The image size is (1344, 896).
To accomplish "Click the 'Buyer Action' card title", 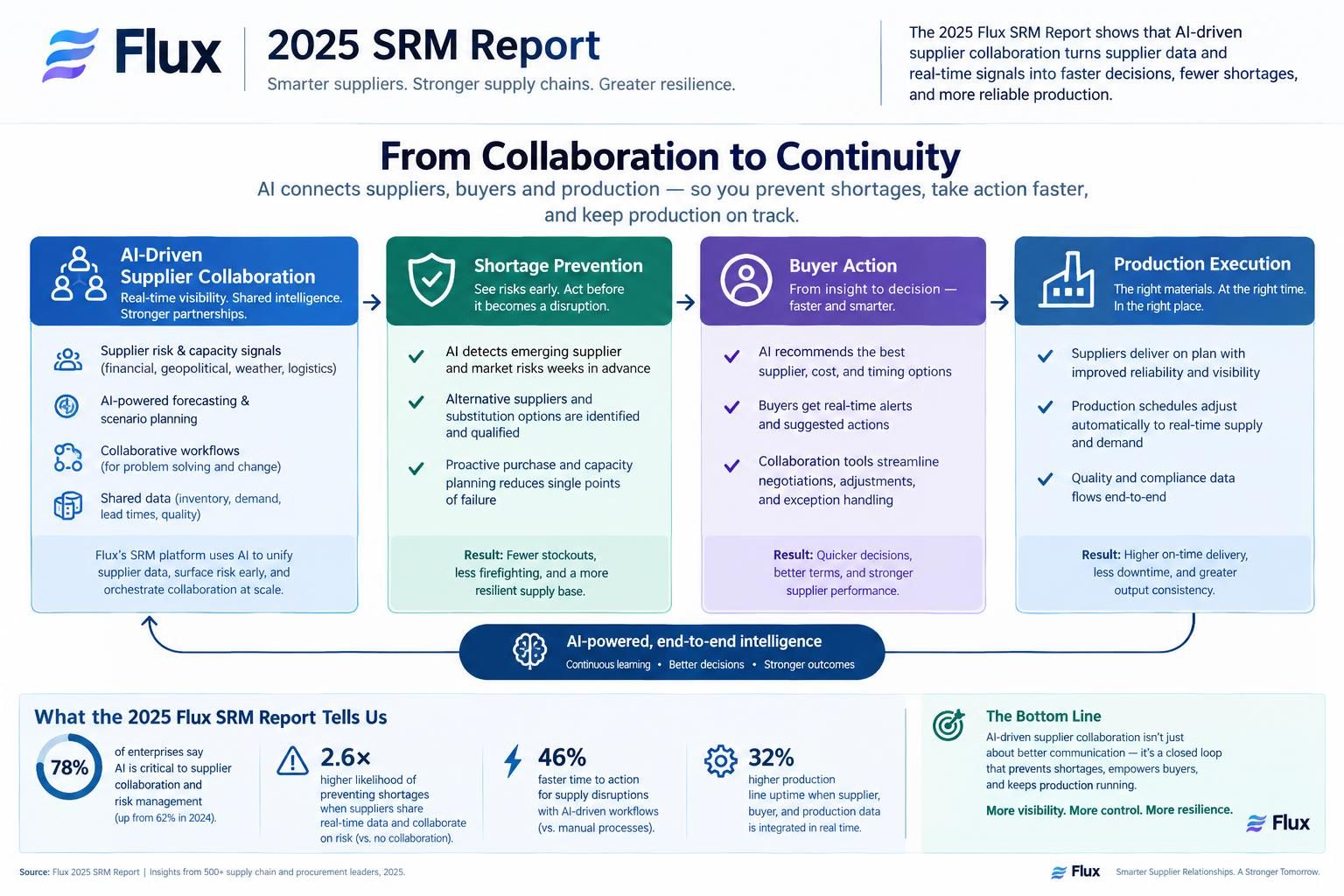I will pos(843,265).
